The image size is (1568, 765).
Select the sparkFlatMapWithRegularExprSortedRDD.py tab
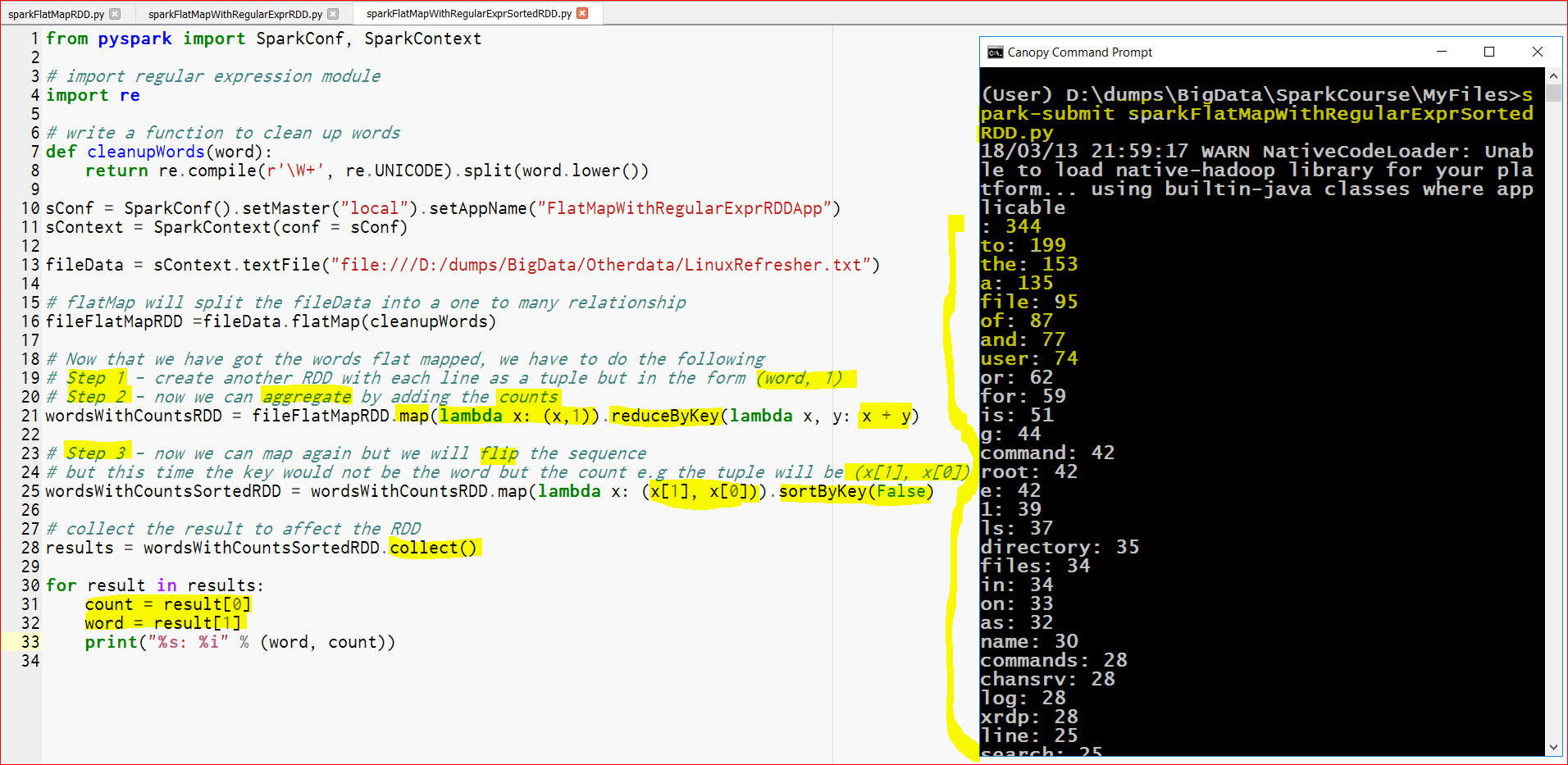(468, 13)
